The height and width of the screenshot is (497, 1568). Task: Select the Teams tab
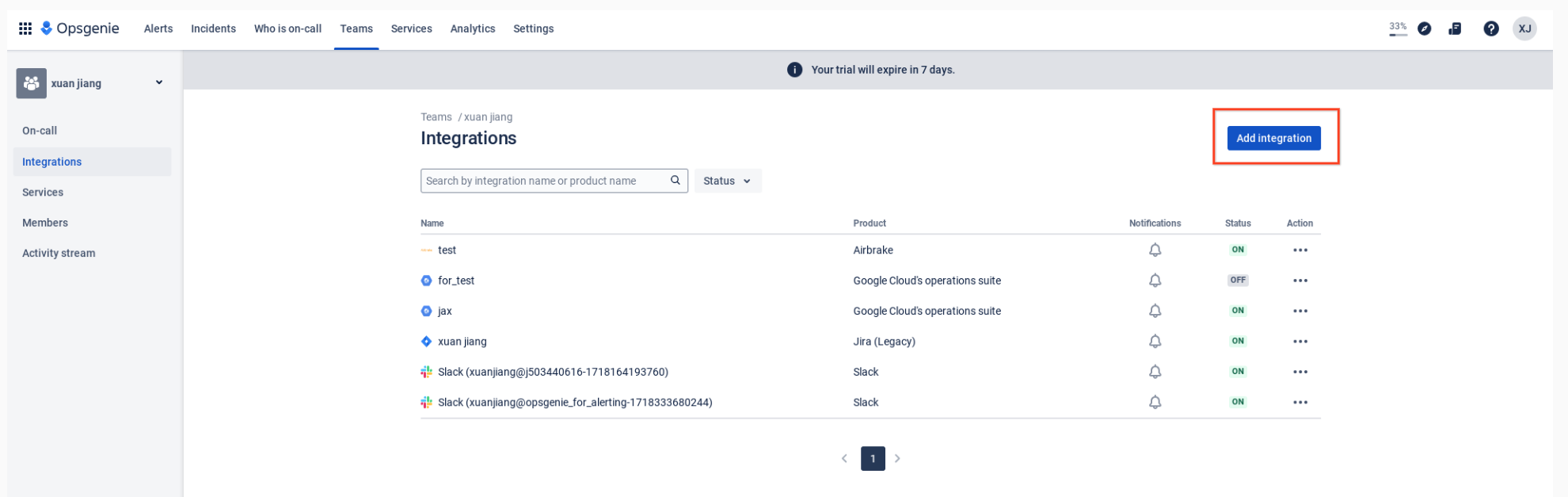point(356,29)
